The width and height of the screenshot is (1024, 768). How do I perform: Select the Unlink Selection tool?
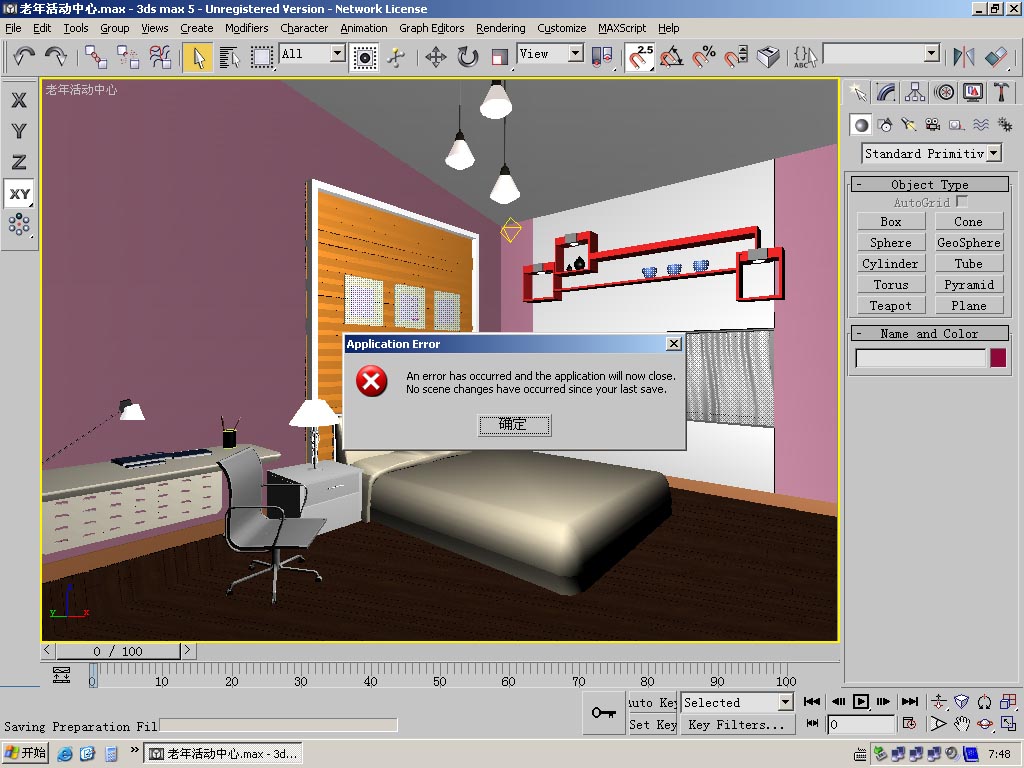click(128, 57)
